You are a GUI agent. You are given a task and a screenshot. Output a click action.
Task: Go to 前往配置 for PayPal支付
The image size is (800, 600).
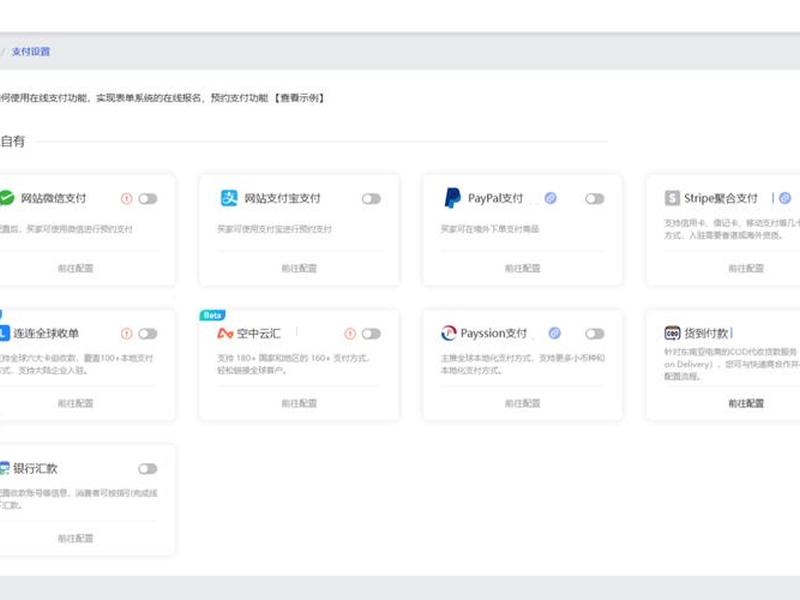(x=522, y=268)
